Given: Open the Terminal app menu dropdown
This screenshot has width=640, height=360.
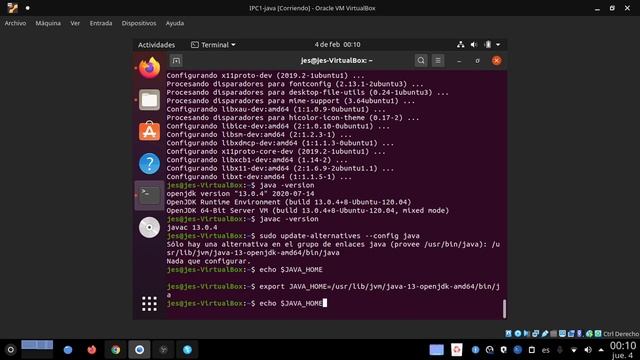Looking at the screenshot, I should pyautogui.click(x=213, y=44).
